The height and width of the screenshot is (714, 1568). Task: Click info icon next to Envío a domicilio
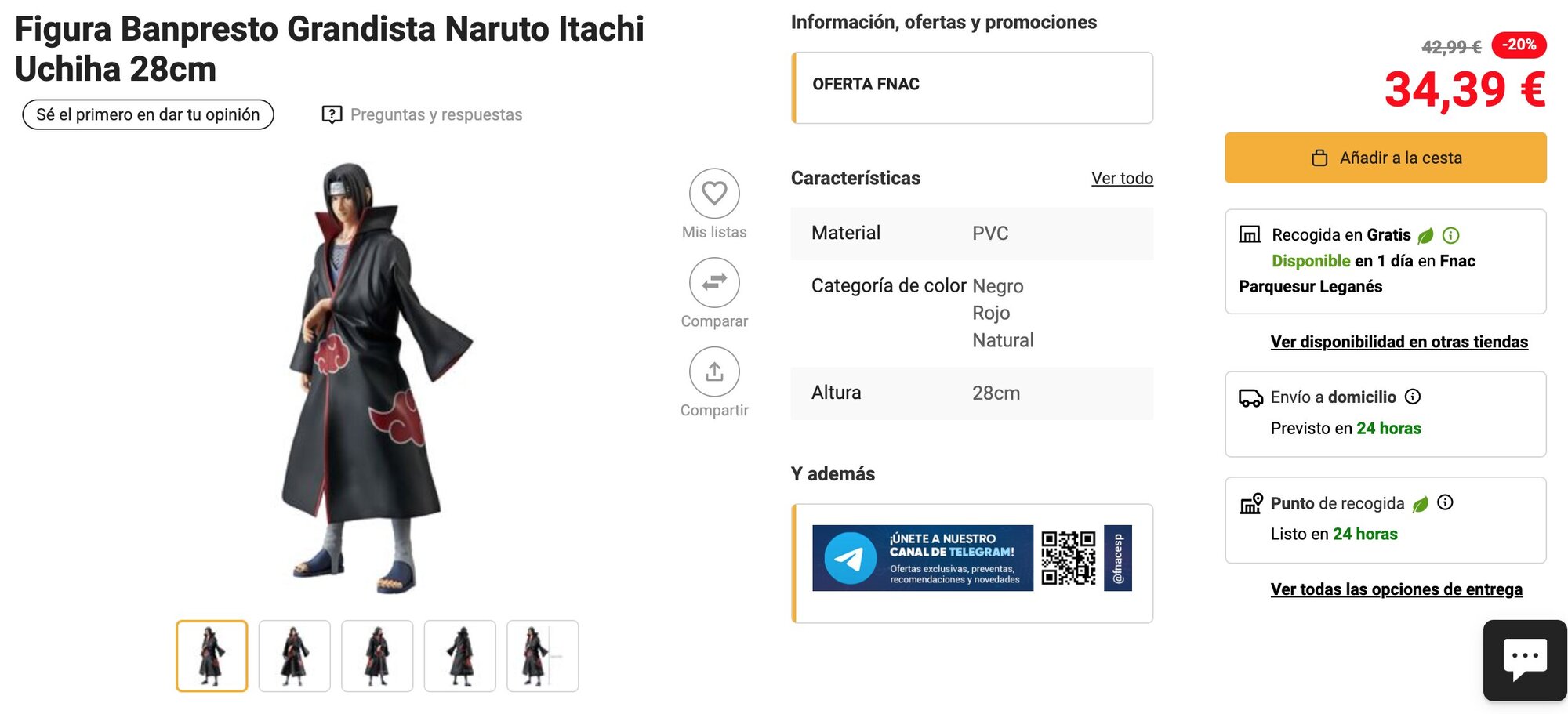pos(1413,397)
